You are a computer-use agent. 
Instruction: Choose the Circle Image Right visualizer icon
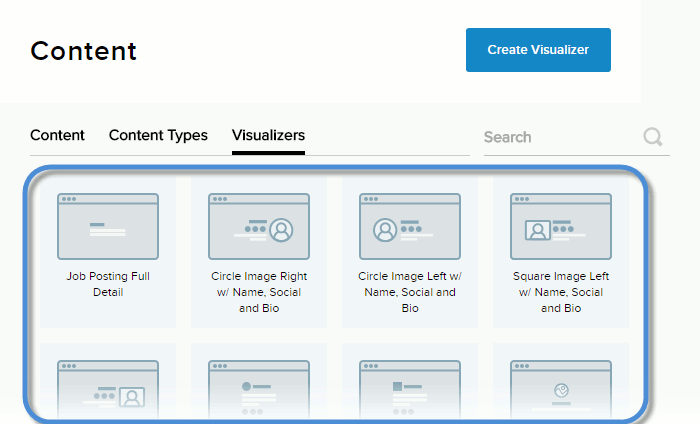point(259,227)
